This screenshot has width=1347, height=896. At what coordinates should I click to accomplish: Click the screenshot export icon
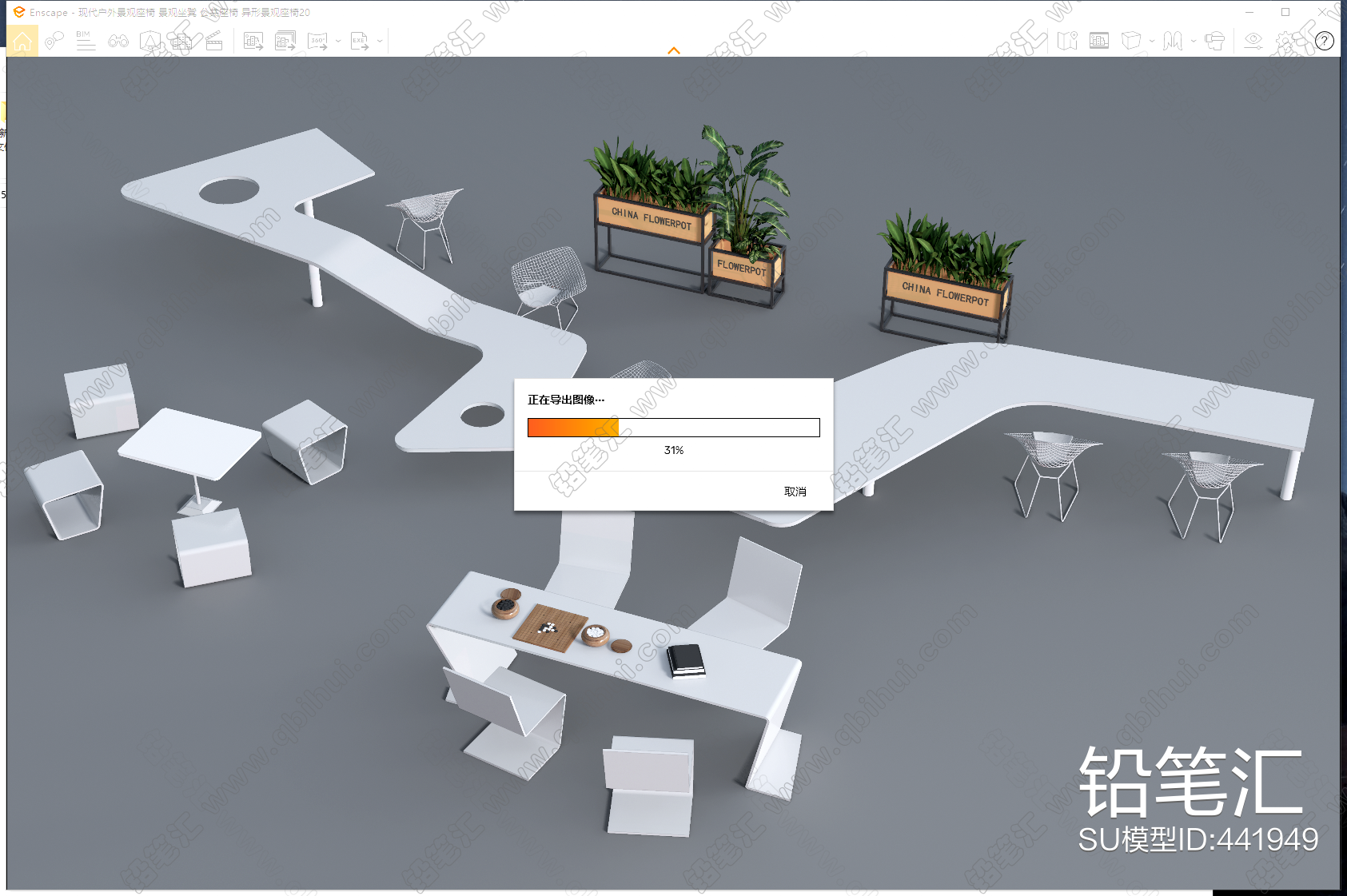253,41
